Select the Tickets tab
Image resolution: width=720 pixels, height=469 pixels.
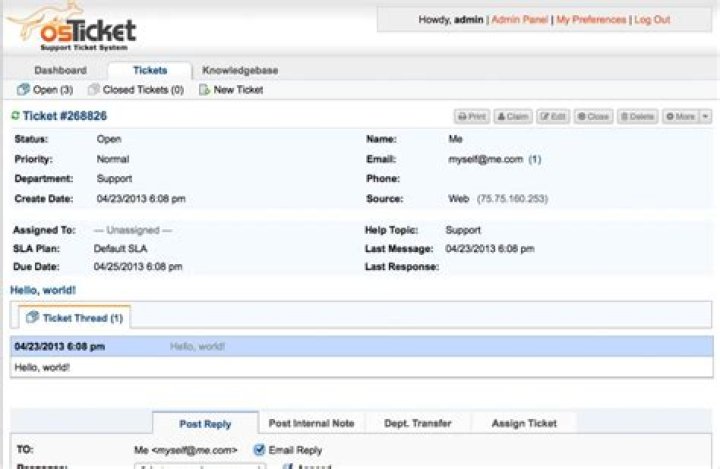150,70
